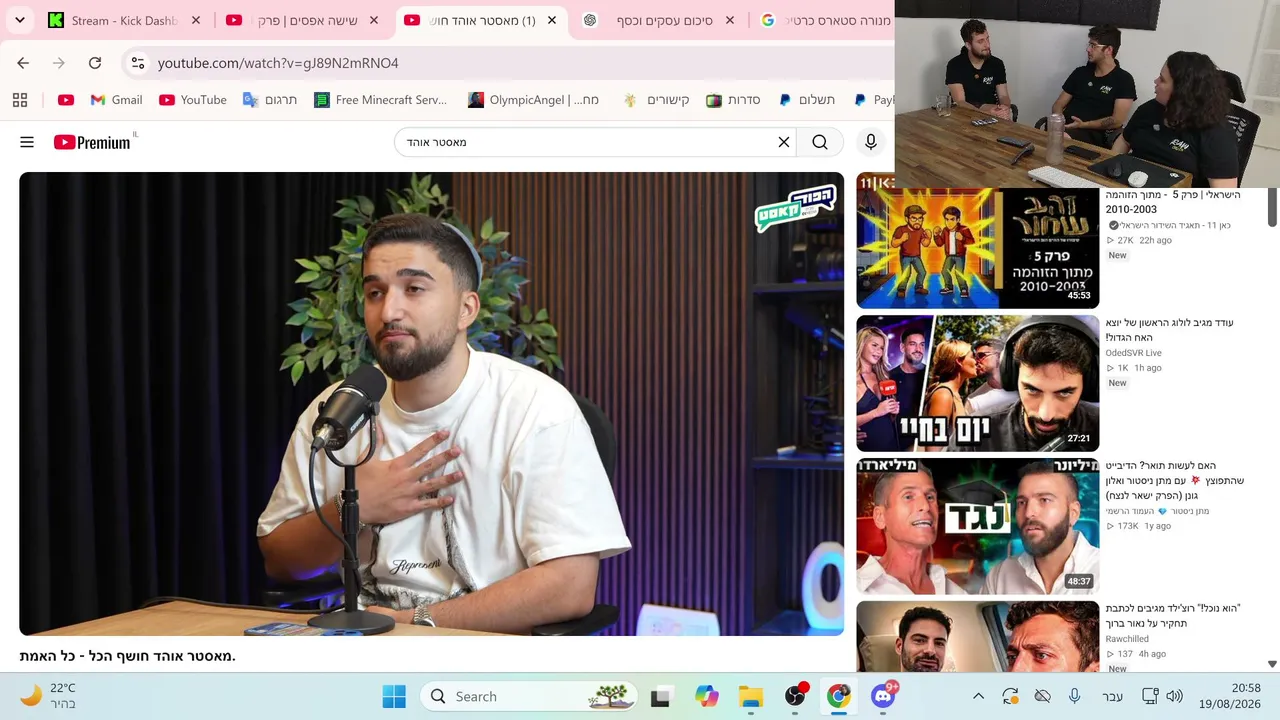
Task: Search with your voice microphone button
Action: point(871,142)
